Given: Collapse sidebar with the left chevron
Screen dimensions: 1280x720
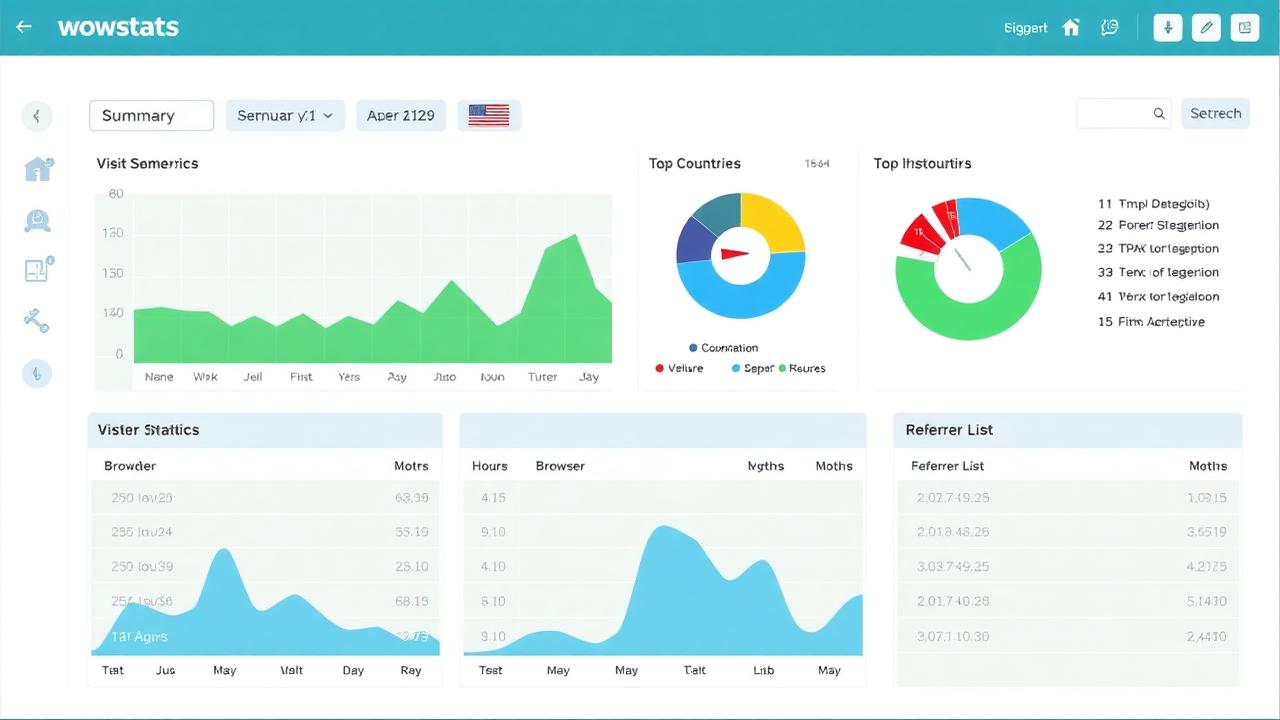Looking at the screenshot, I should click(x=37, y=116).
